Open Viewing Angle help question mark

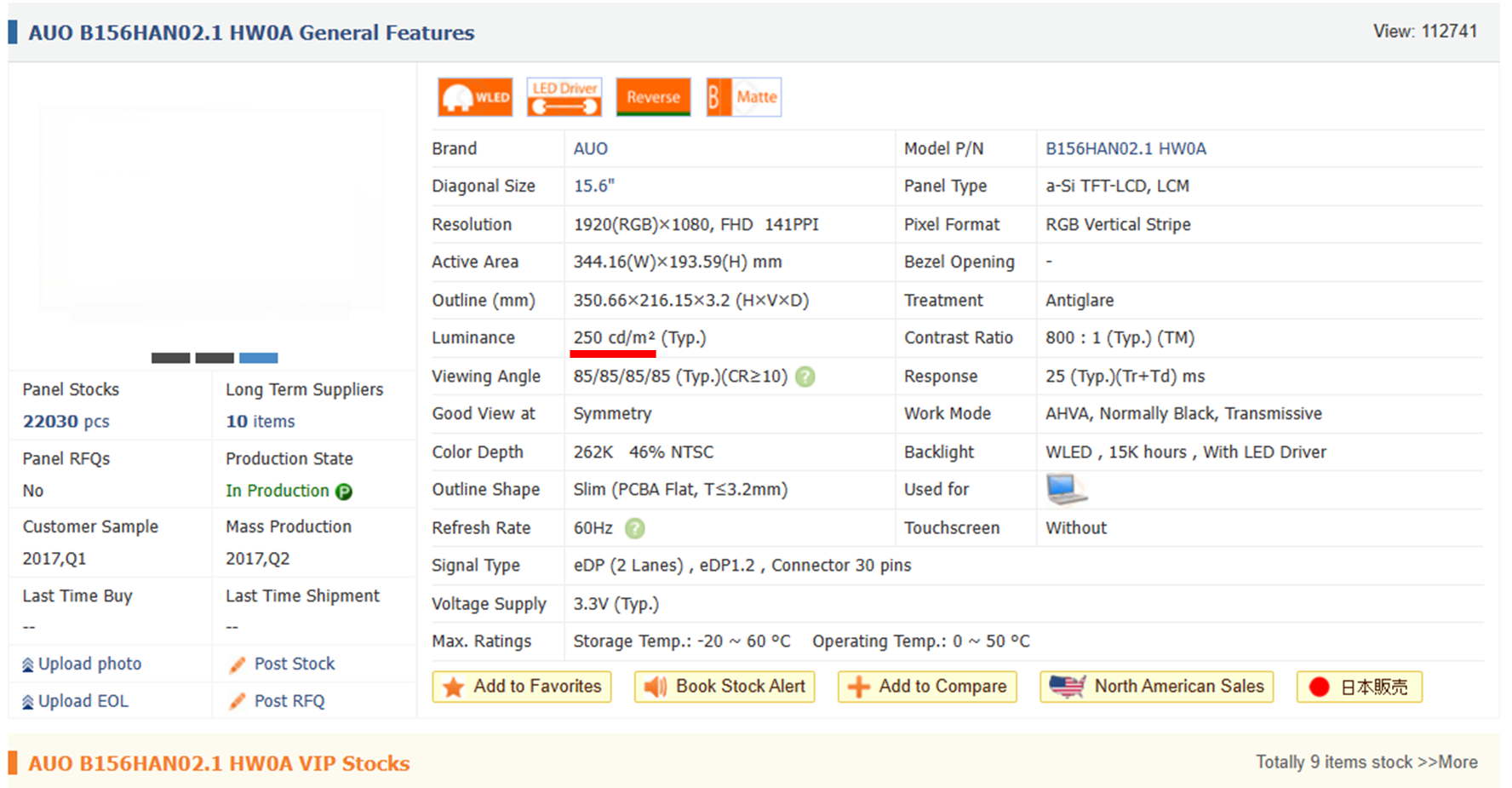[x=805, y=377]
